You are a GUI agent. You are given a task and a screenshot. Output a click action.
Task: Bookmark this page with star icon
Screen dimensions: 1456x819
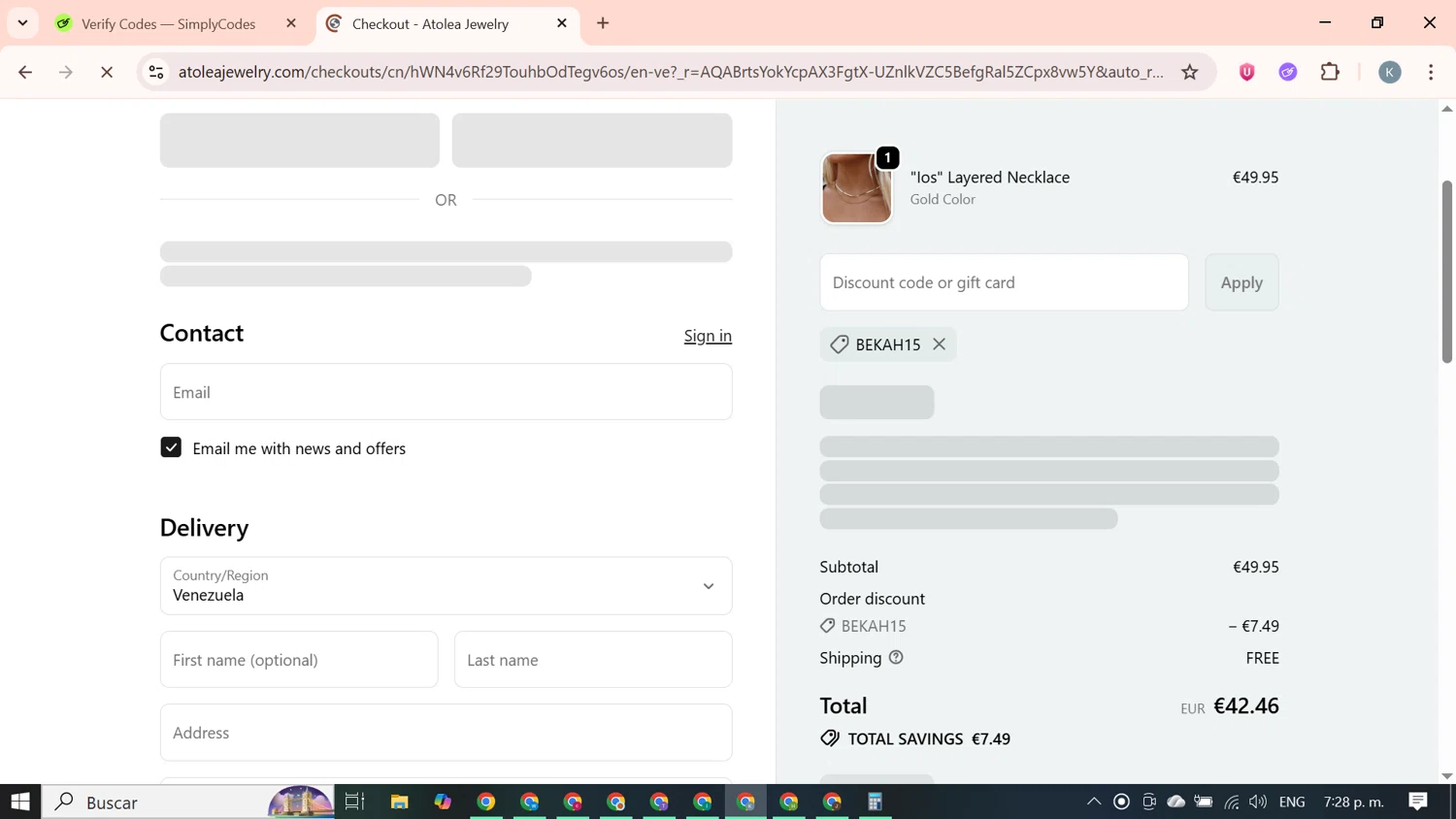pyautogui.click(x=1190, y=72)
